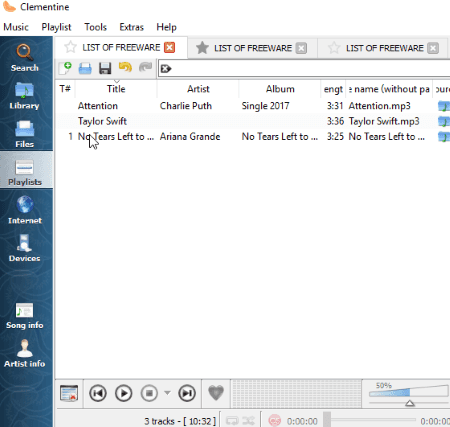Viewport: 450px width, 427px height.
Task: Sort by the Artist column header
Action: (198, 89)
